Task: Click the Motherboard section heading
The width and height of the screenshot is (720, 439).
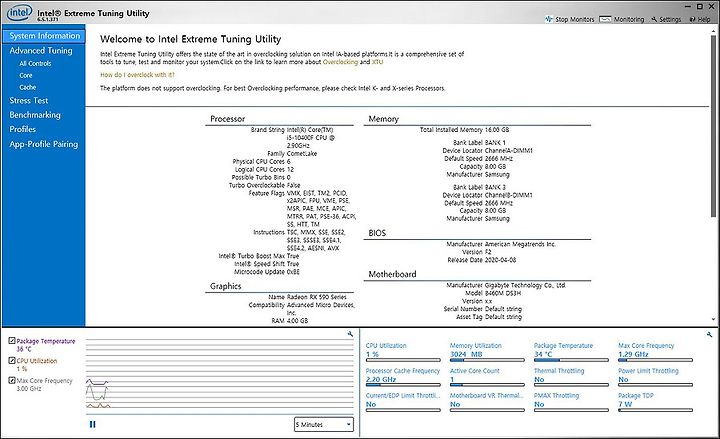Action: (x=392, y=274)
